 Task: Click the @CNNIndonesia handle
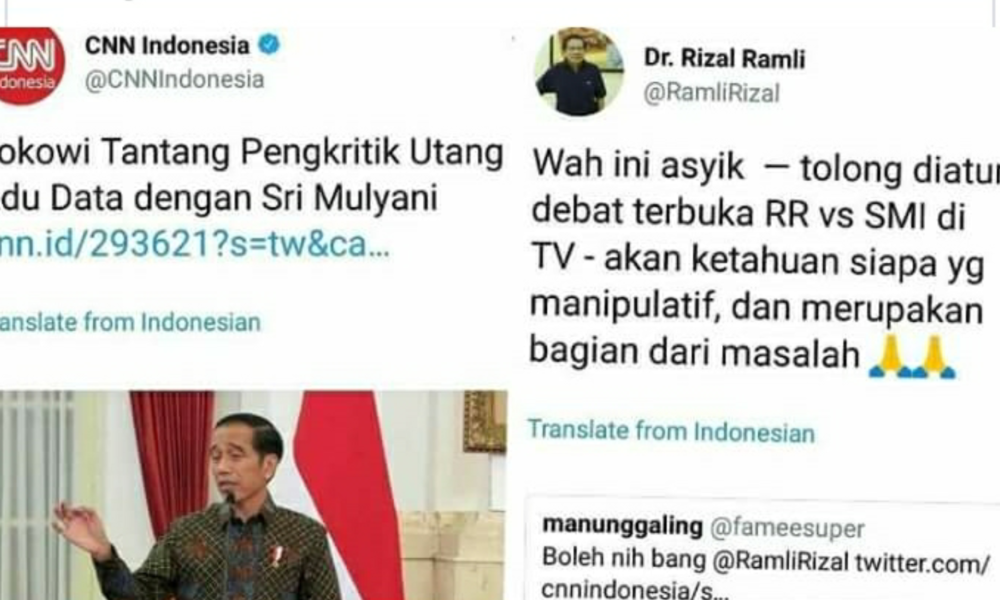174,80
